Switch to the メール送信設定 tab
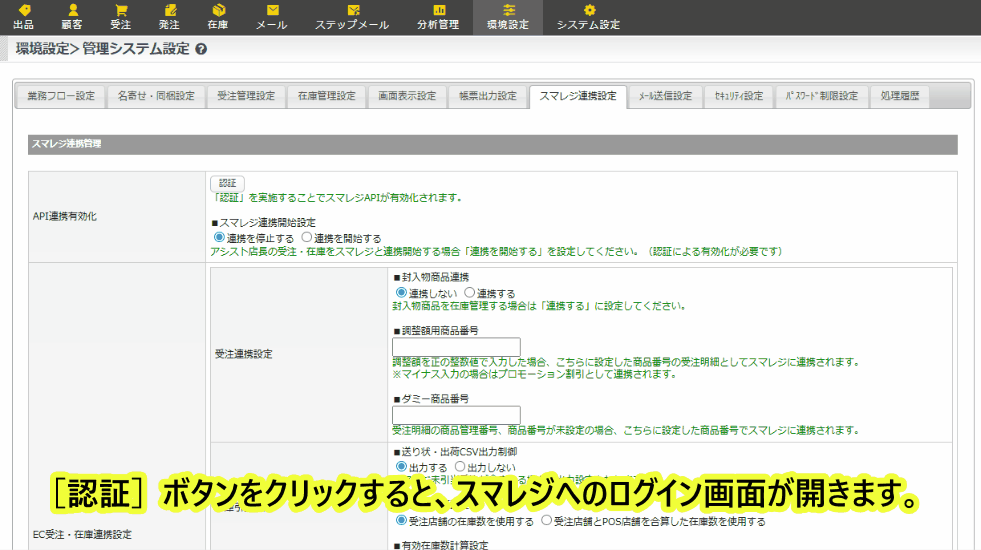981x550 pixels. [x=665, y=96]
